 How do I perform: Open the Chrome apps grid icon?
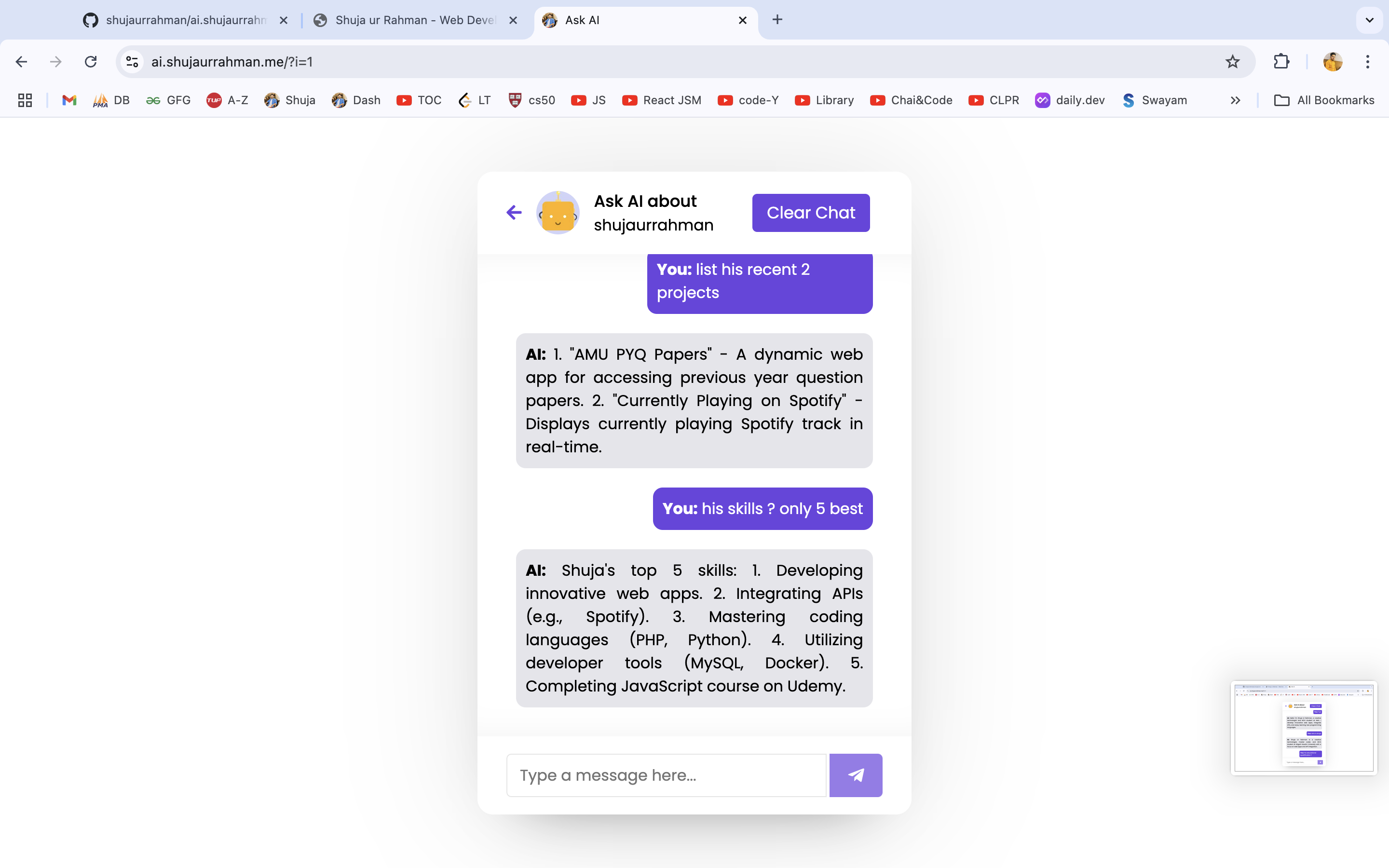pos(25,100)
